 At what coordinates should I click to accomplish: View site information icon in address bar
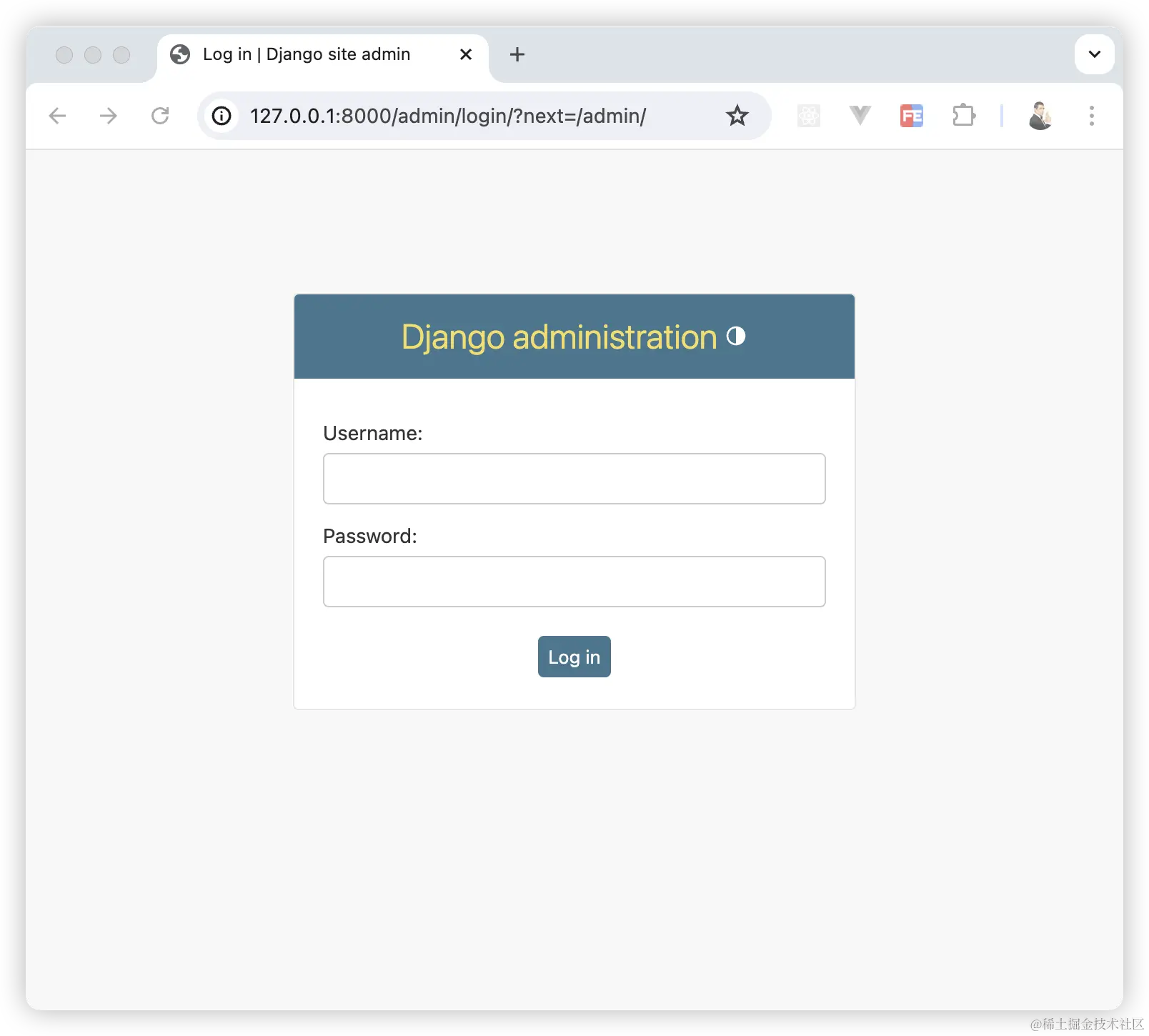pyautogui.click(x=222, y=116)
